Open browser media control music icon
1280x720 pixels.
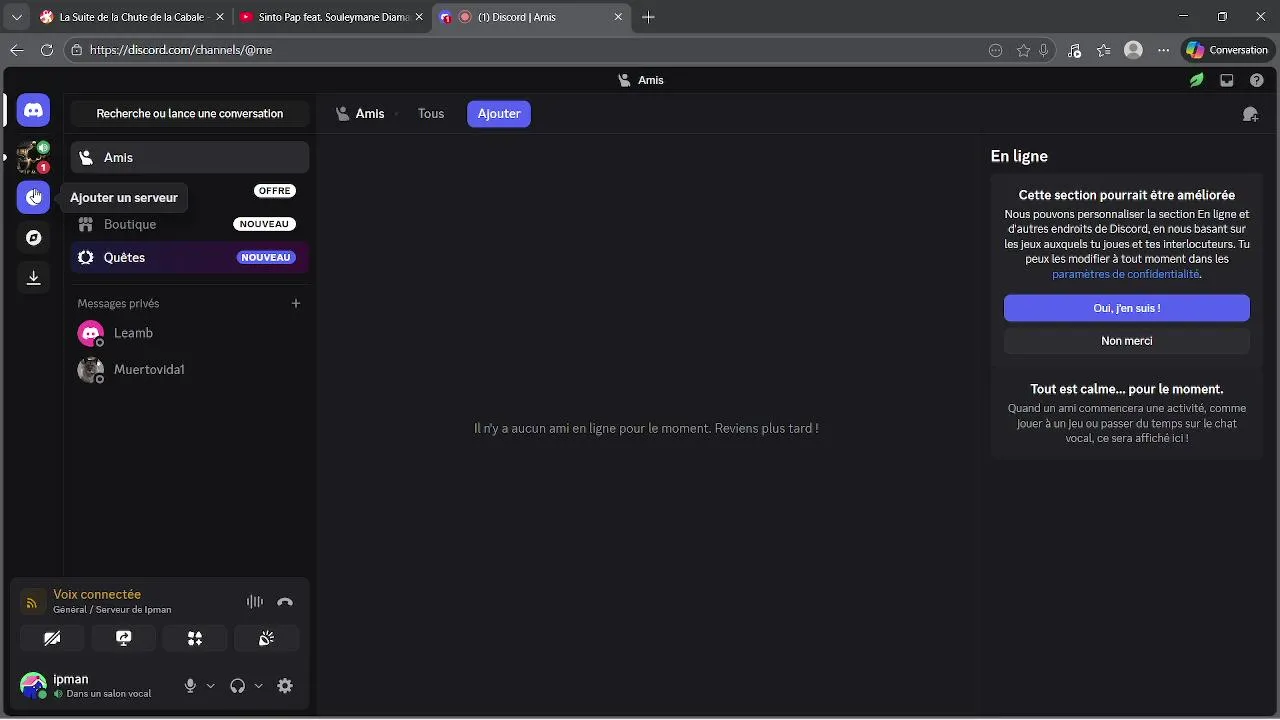point(1074,50)
